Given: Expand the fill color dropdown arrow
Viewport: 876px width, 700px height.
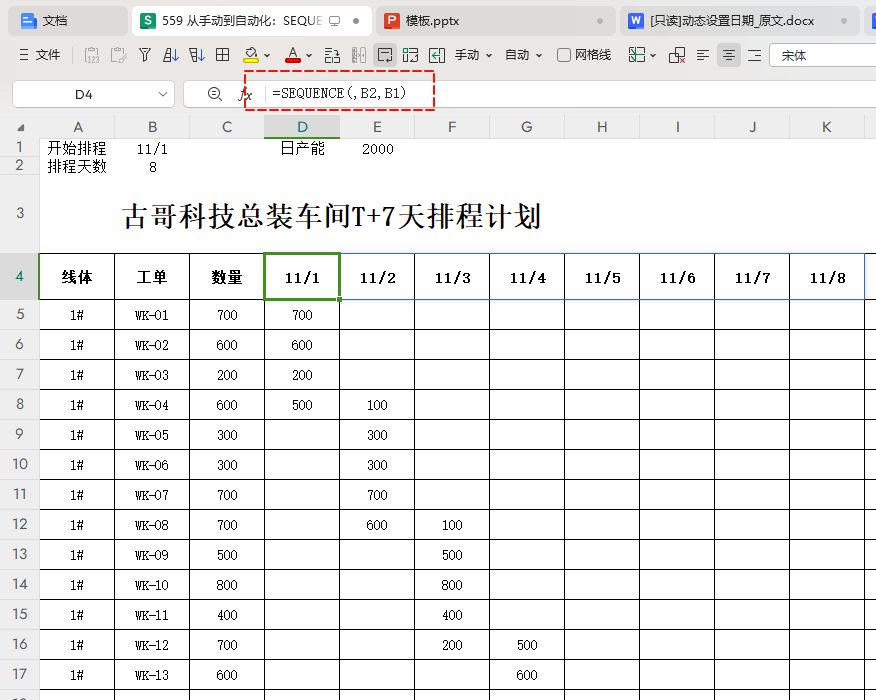Looking at the screenshot, I should [x=267, y=55].
